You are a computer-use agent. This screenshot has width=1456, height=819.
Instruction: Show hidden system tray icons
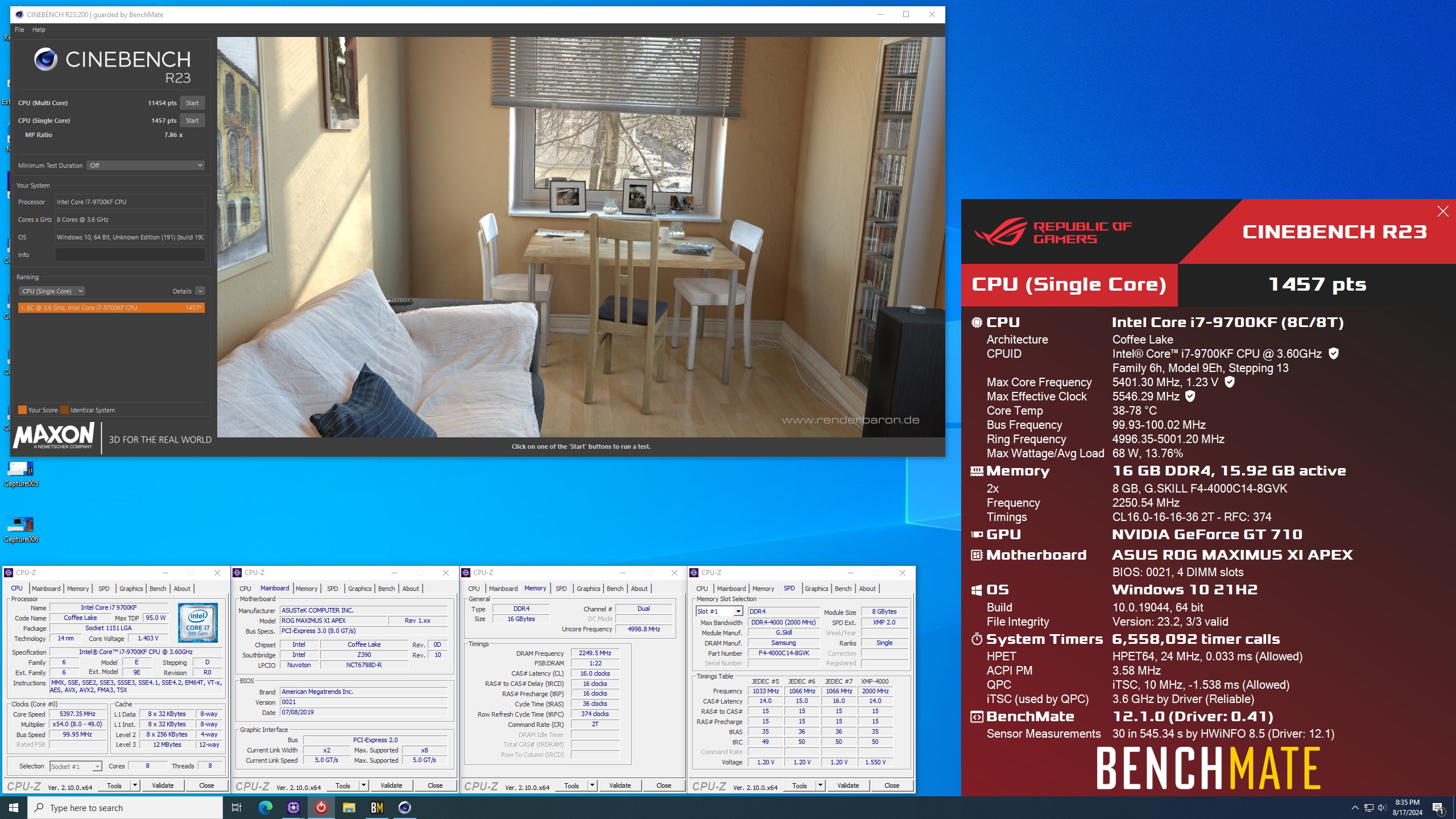[1355, 808]
